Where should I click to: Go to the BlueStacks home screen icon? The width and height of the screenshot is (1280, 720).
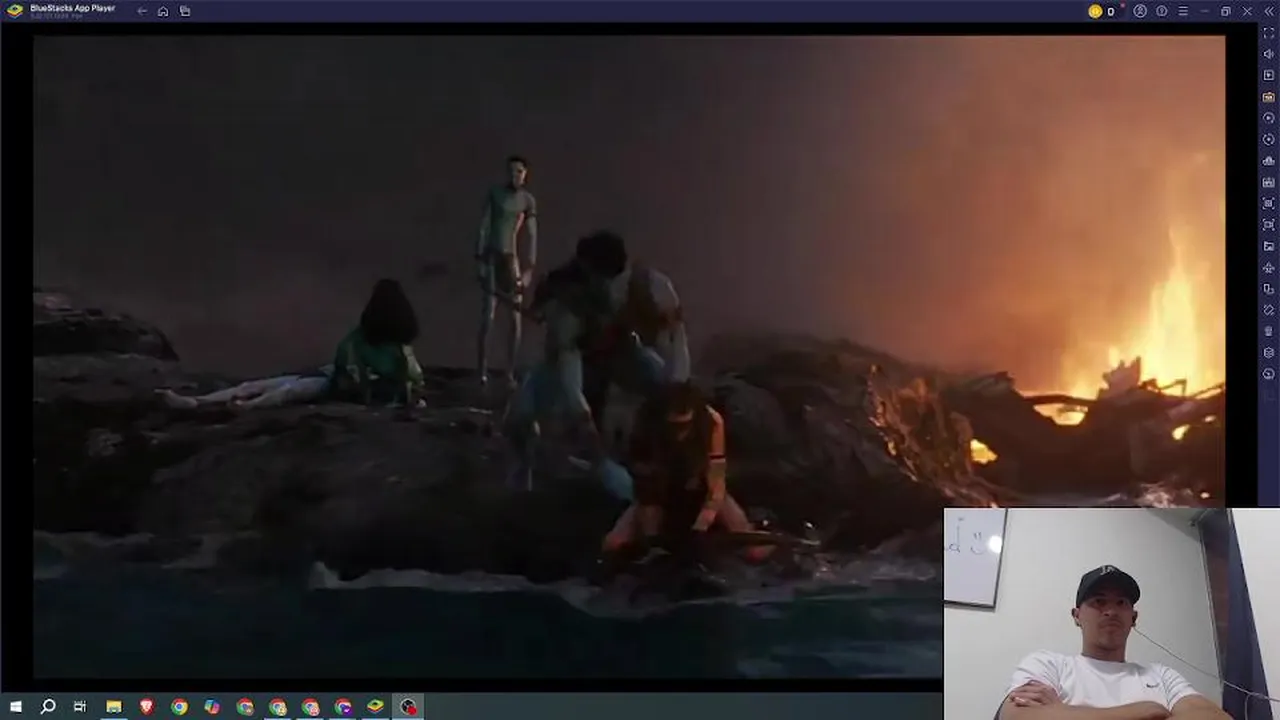click(163, 11)
